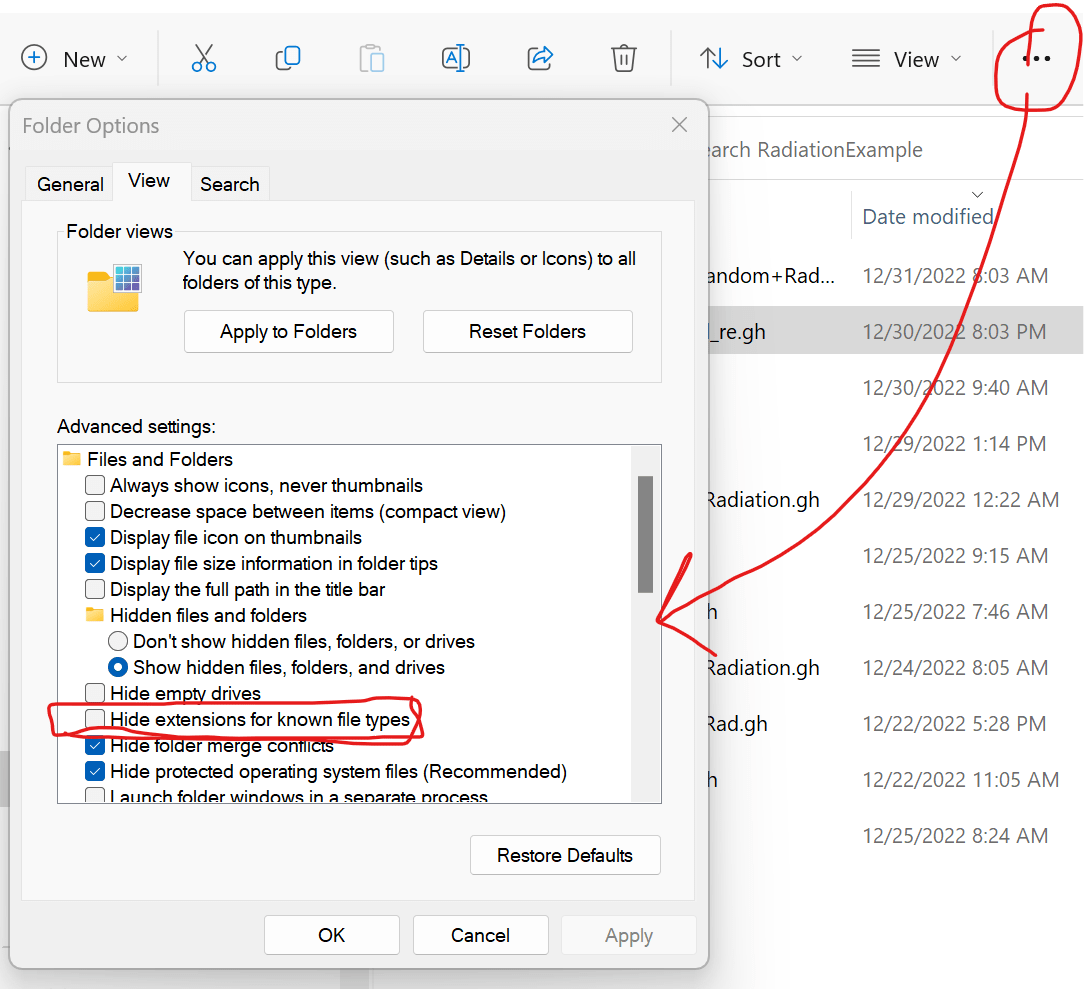Switch to the General tab

(70, 184)
